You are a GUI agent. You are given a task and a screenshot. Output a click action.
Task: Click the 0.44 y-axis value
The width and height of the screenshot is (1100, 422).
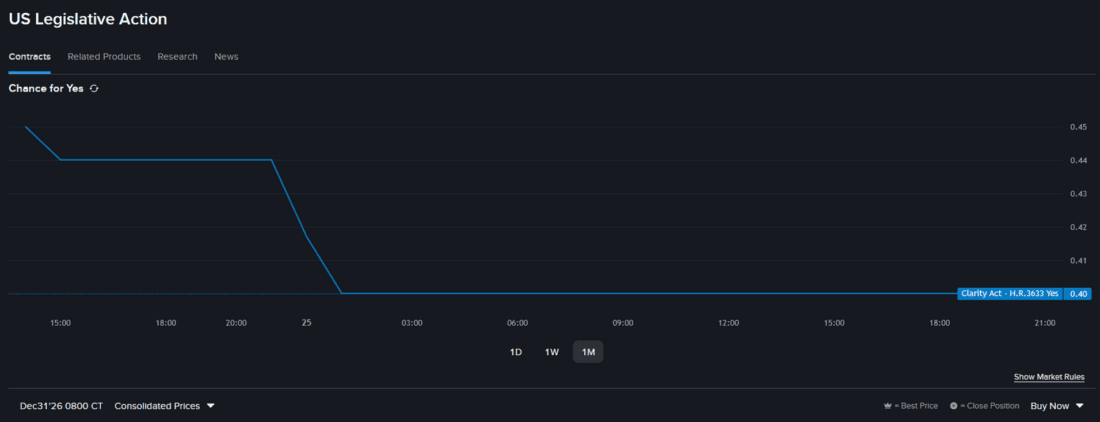[x=1078, y=161]
